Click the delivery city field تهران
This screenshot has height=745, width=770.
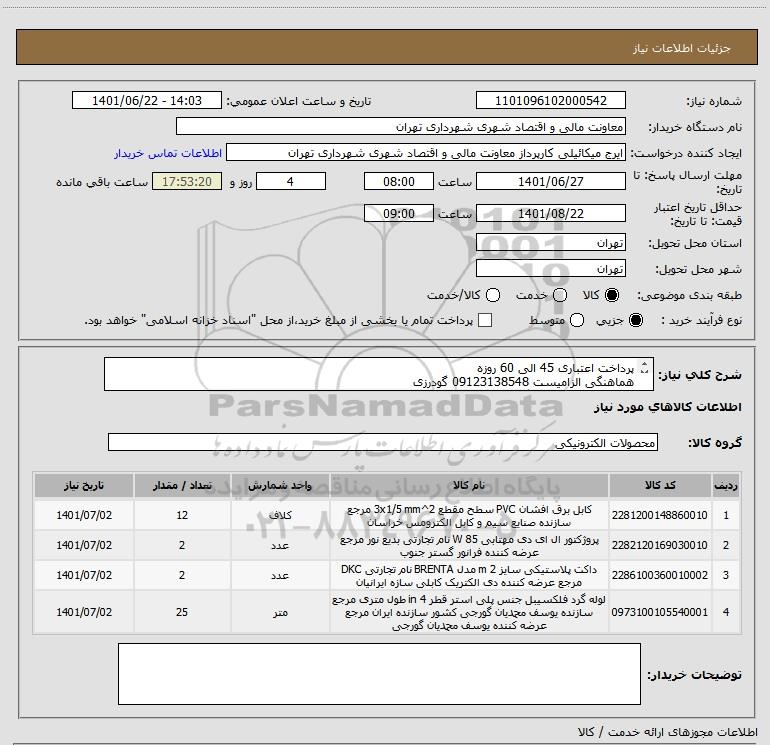[550, 268]
